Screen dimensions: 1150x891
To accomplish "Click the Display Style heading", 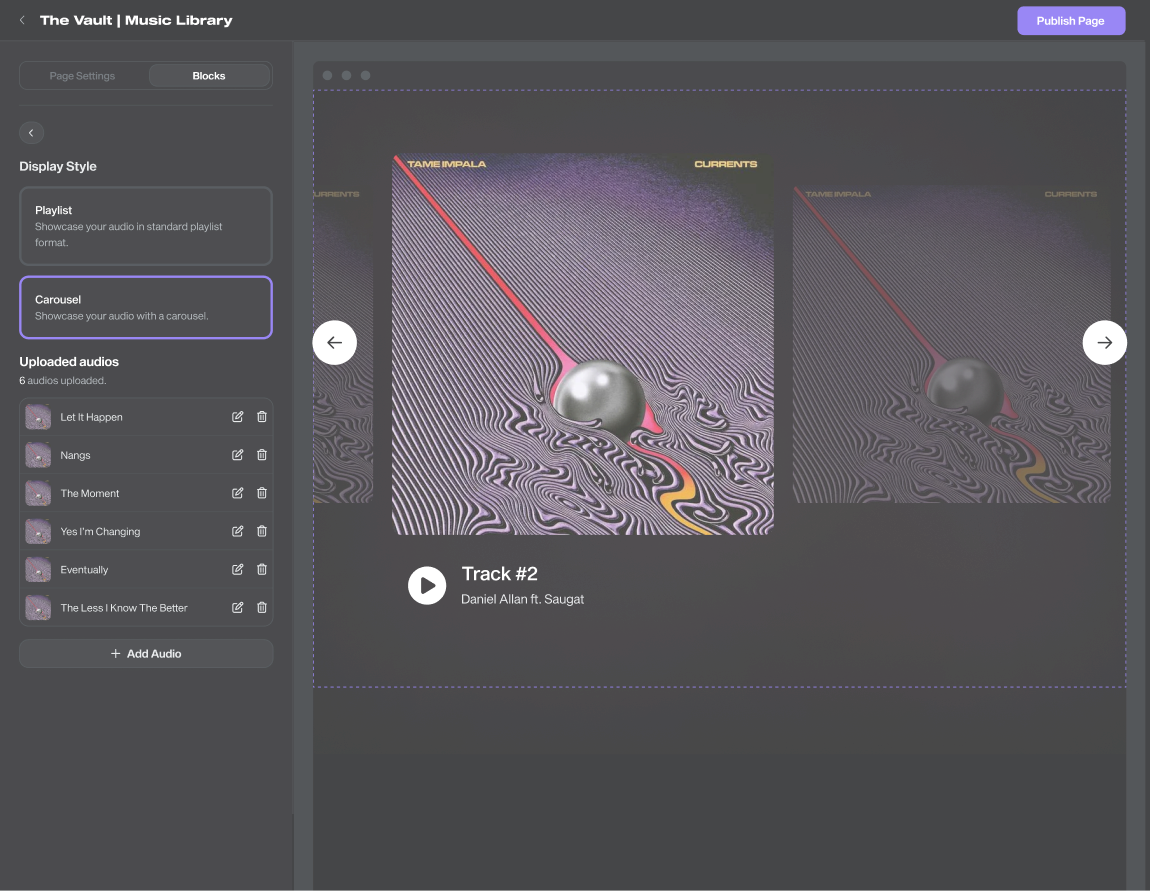I will click(58, 166).
